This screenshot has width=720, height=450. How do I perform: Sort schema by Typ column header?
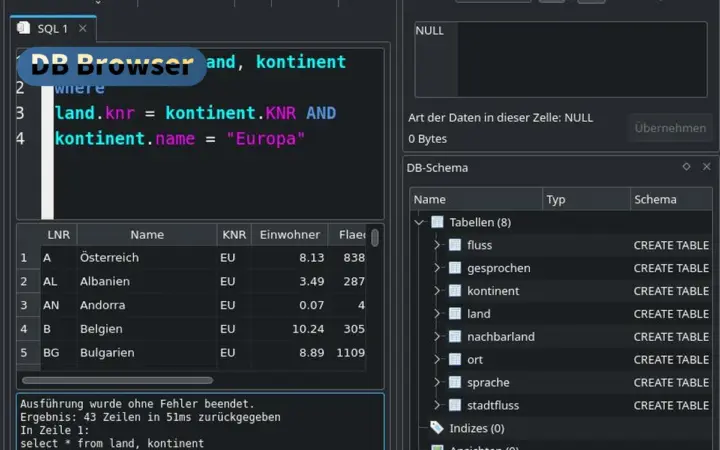586,199
